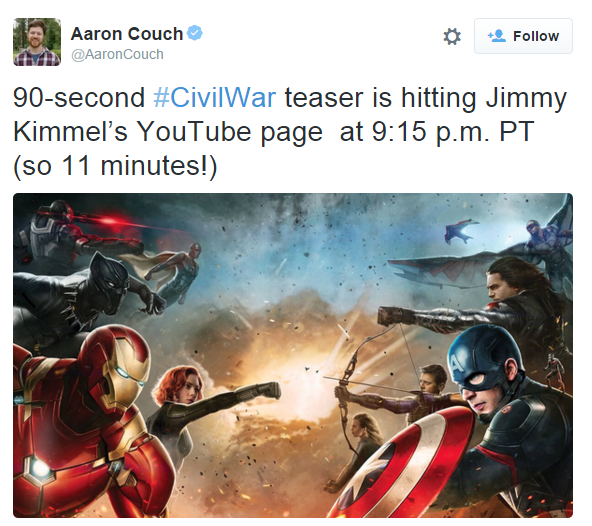This screenshot has width=592, height=526.
Task: Follow Aaron Couch
Action: tap(523, 36)
